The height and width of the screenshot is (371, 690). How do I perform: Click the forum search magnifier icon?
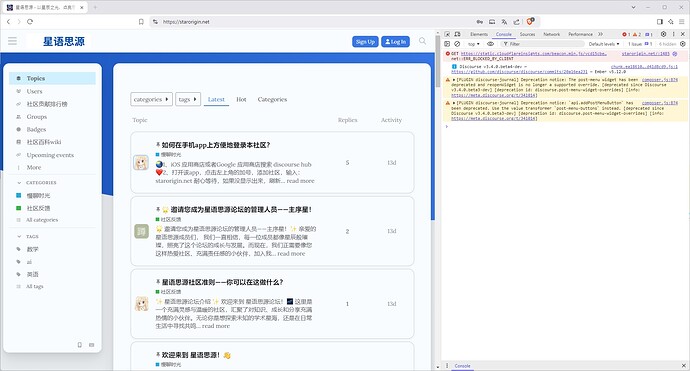pyautogui.click(x=422, y=41)
